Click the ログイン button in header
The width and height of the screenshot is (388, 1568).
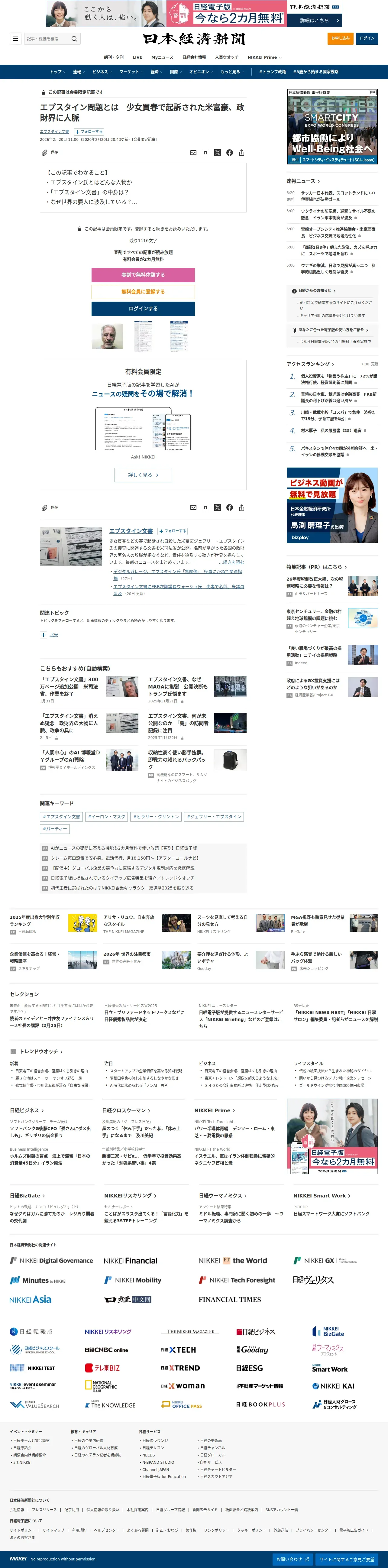coord(367,38)
